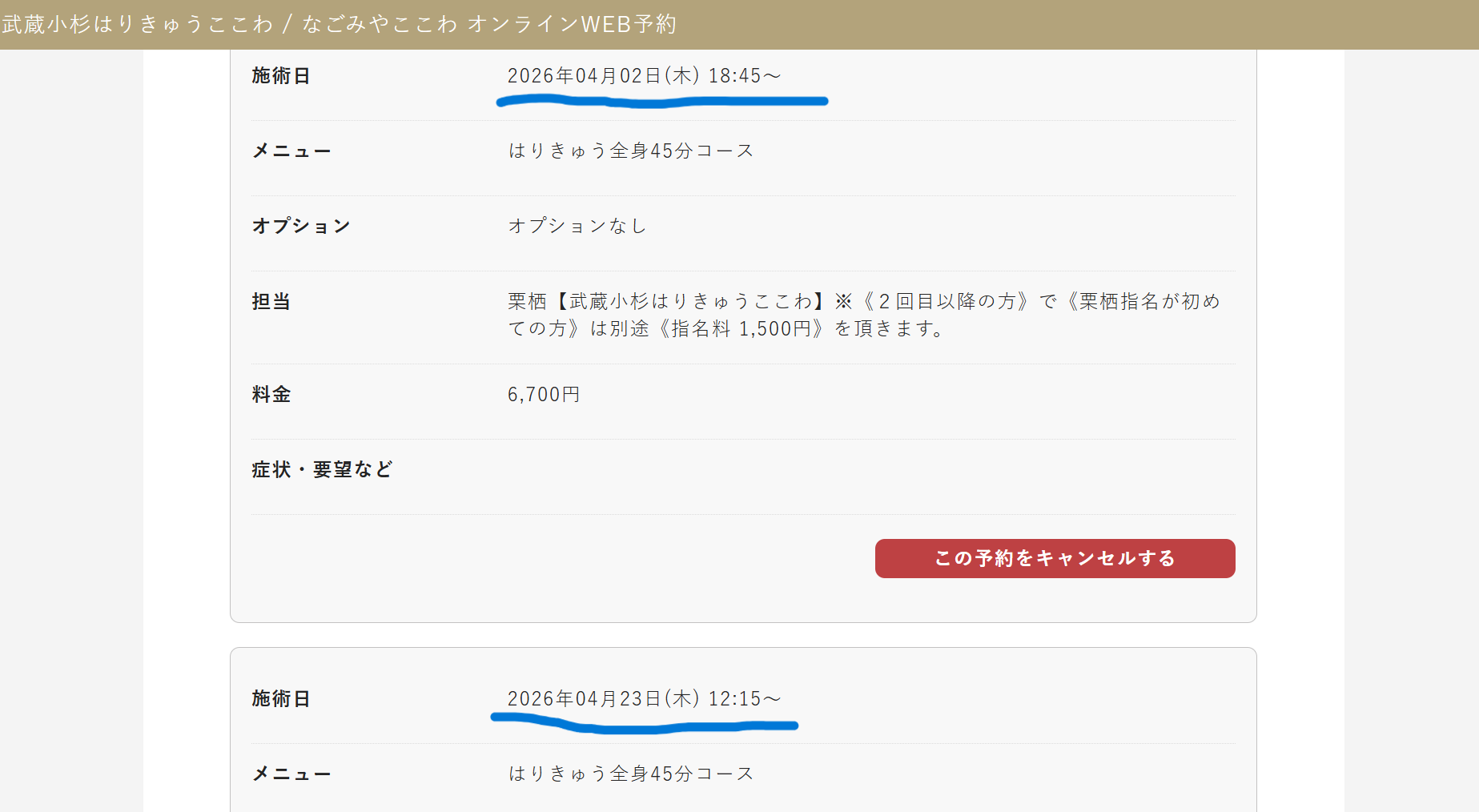Click the first reservation's はりきゅう全身45分コース text
The width and height of the screenshot is (1479, 812).
point(631,151)
